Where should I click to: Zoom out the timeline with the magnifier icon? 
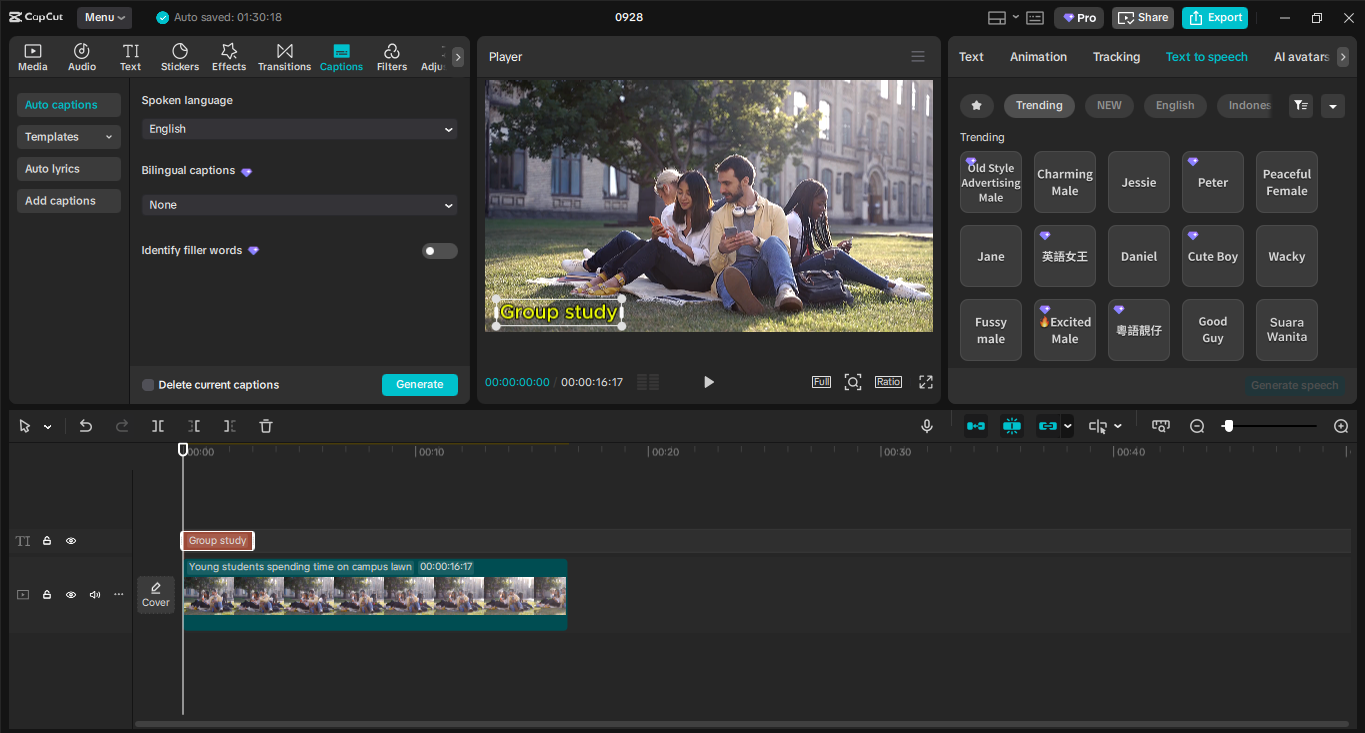(x=1196, y=425)
